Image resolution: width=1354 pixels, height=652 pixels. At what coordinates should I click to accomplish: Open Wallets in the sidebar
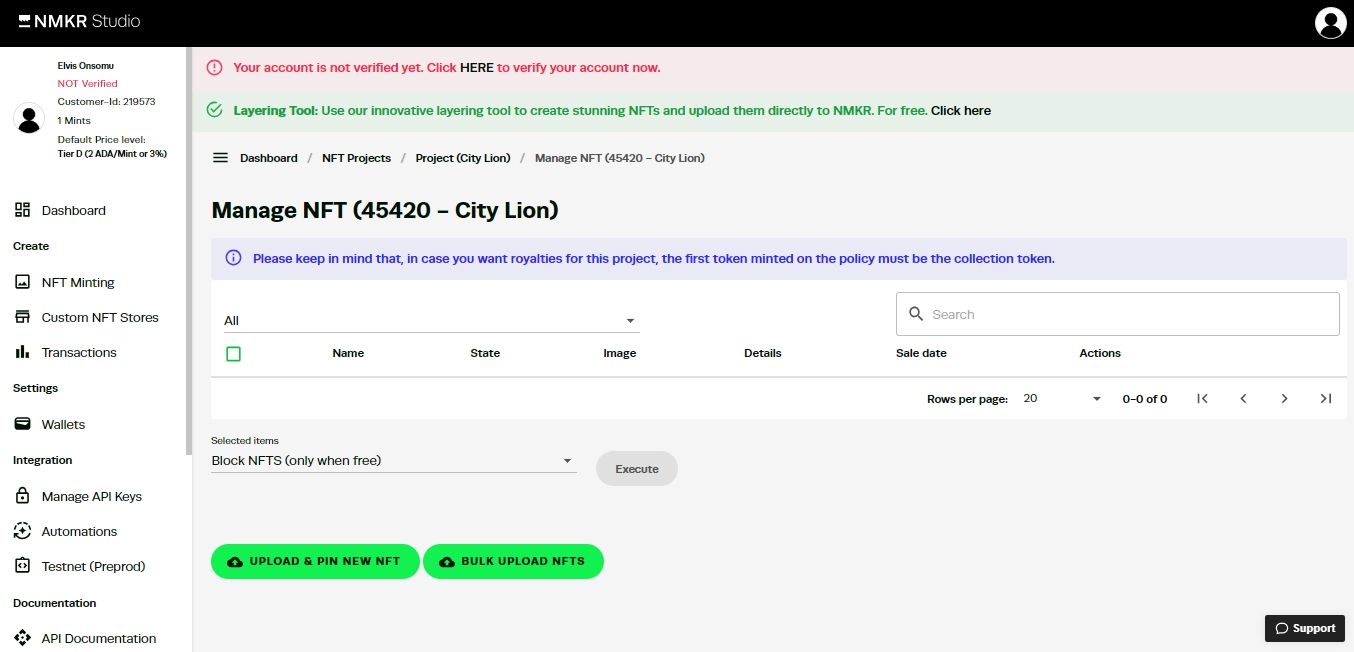pos(63,424)
